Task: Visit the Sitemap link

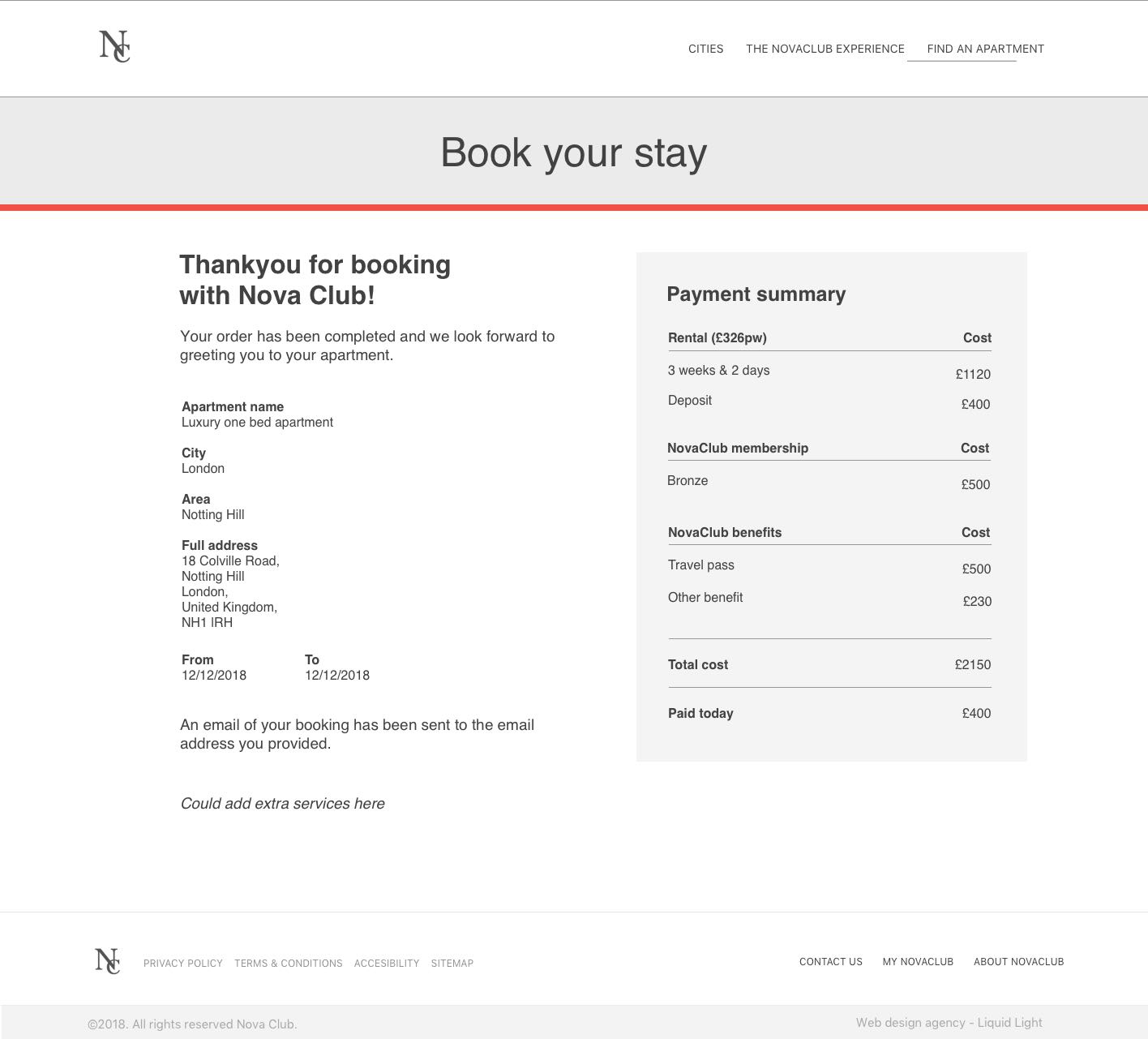Action: (x=452, y=964)
